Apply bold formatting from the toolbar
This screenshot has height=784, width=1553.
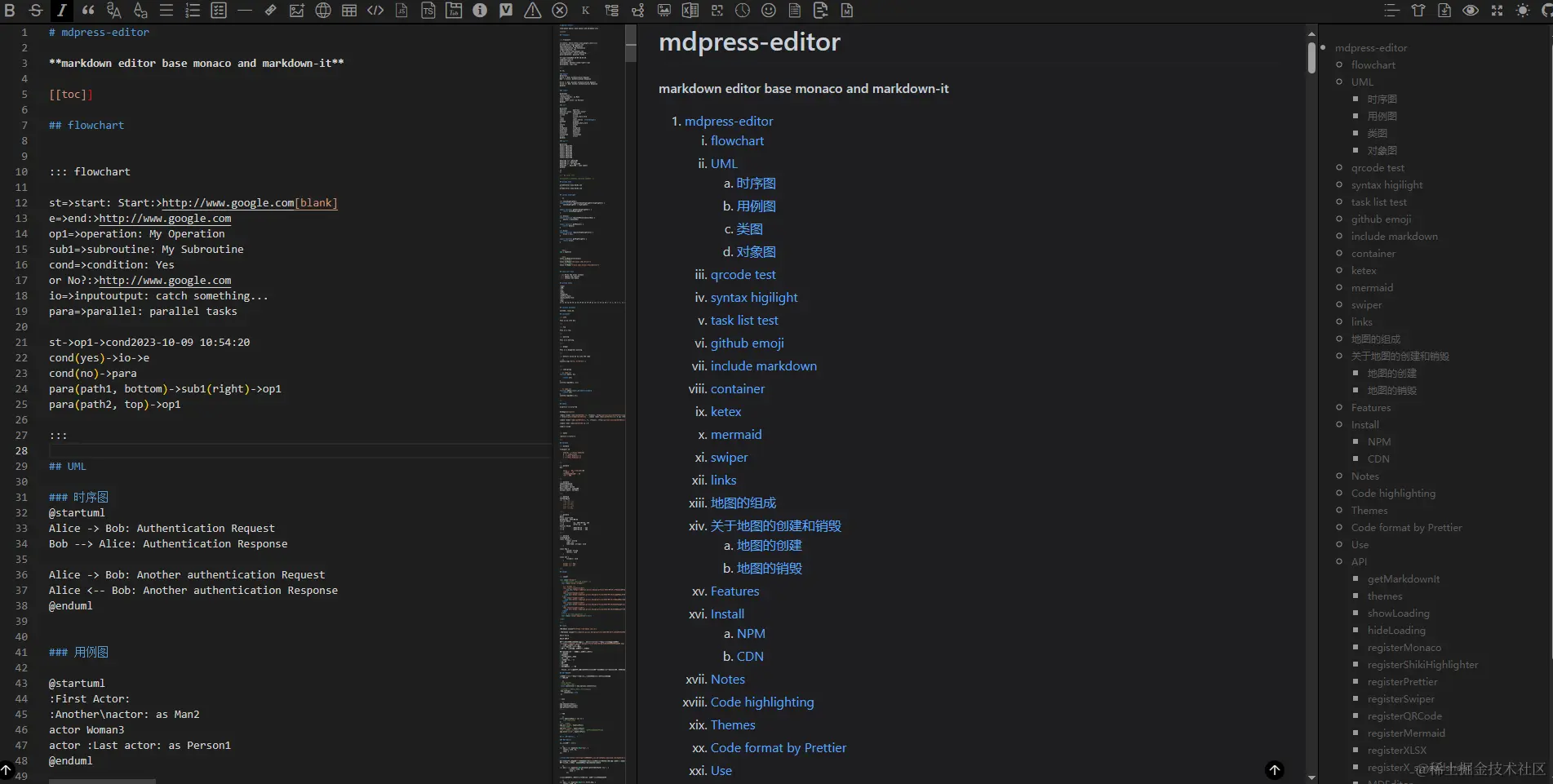point(11,11)
